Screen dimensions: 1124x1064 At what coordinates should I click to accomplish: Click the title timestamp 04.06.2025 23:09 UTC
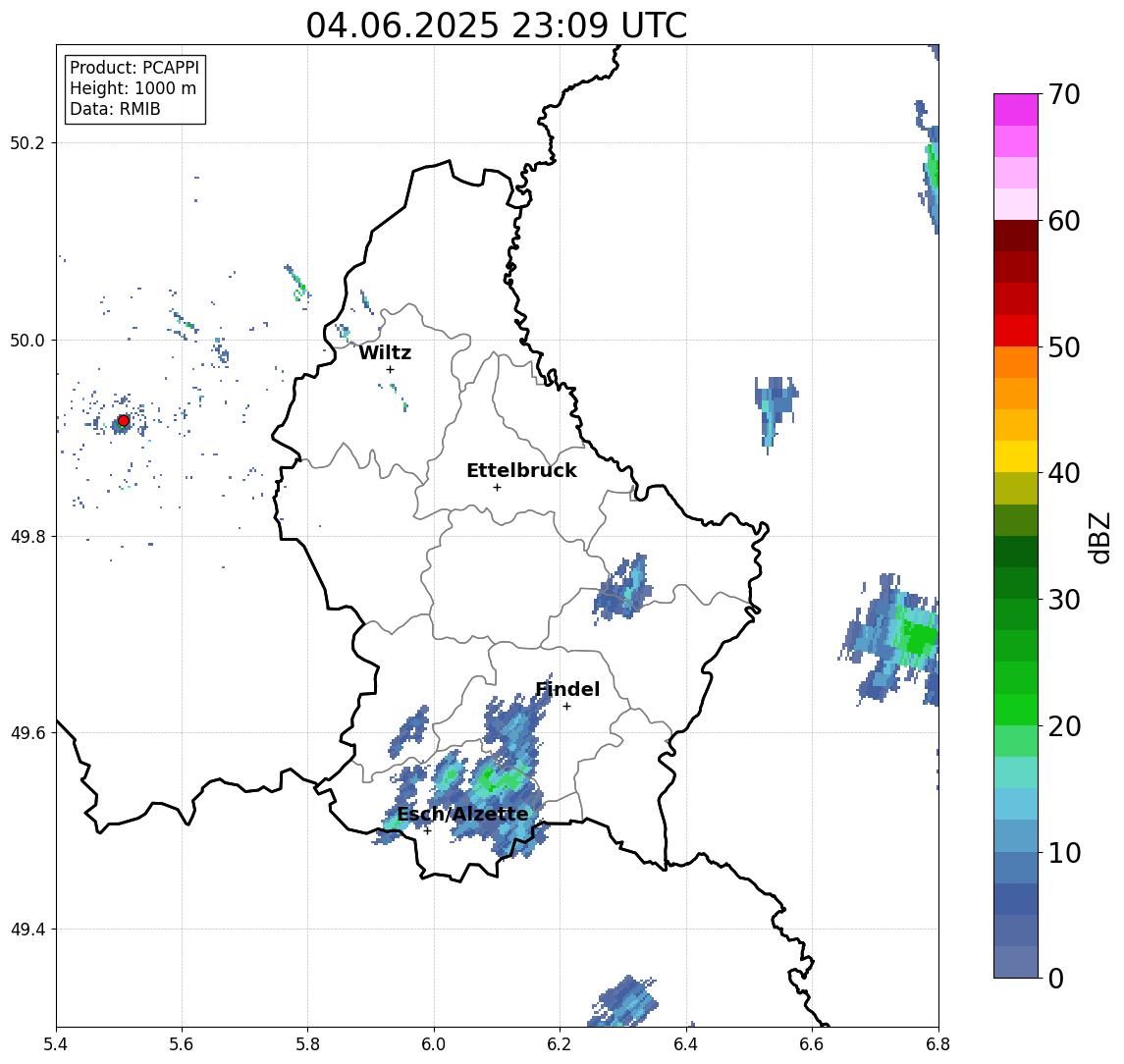tap(496, 26)
